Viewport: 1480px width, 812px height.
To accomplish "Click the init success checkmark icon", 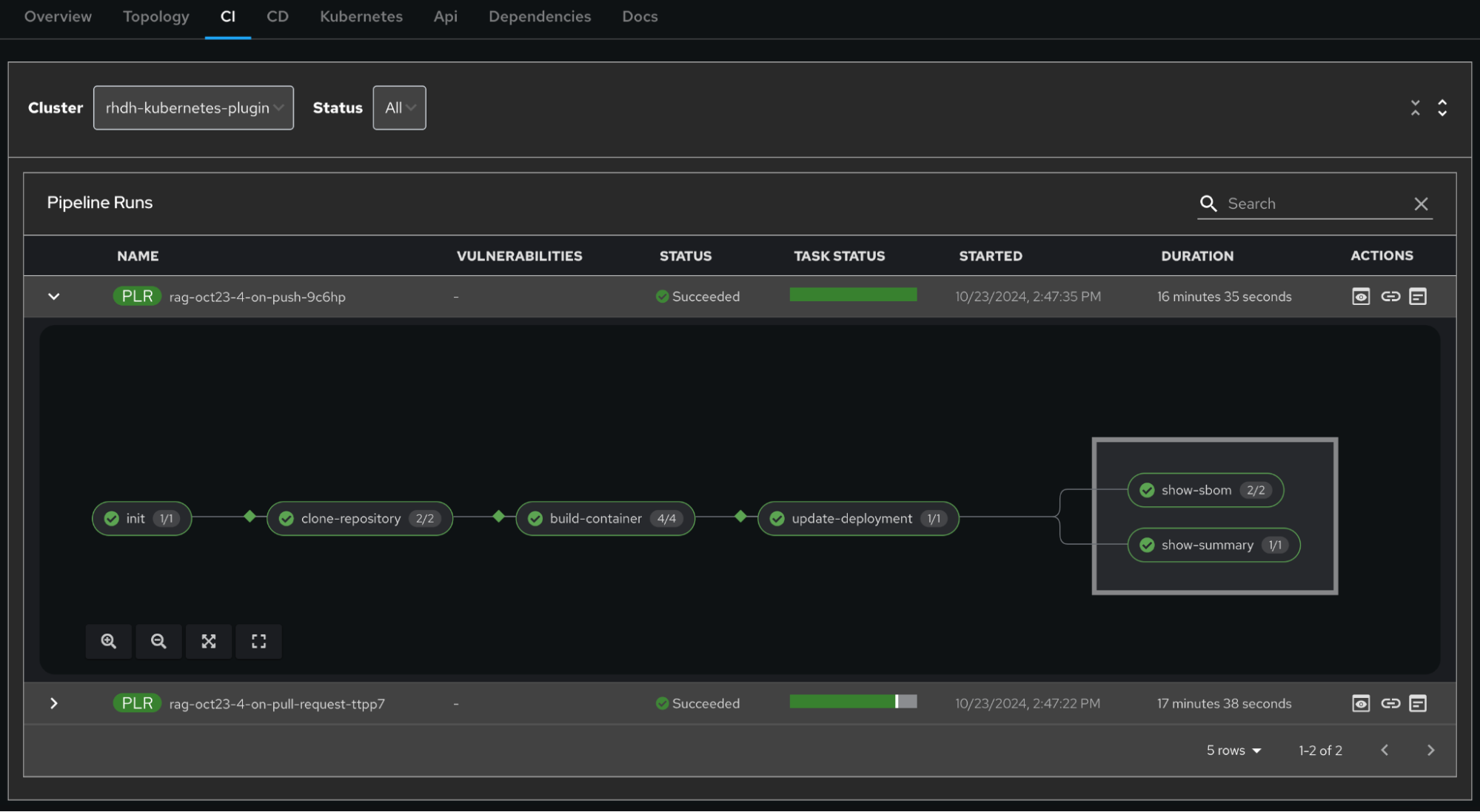I will (112, 519).
